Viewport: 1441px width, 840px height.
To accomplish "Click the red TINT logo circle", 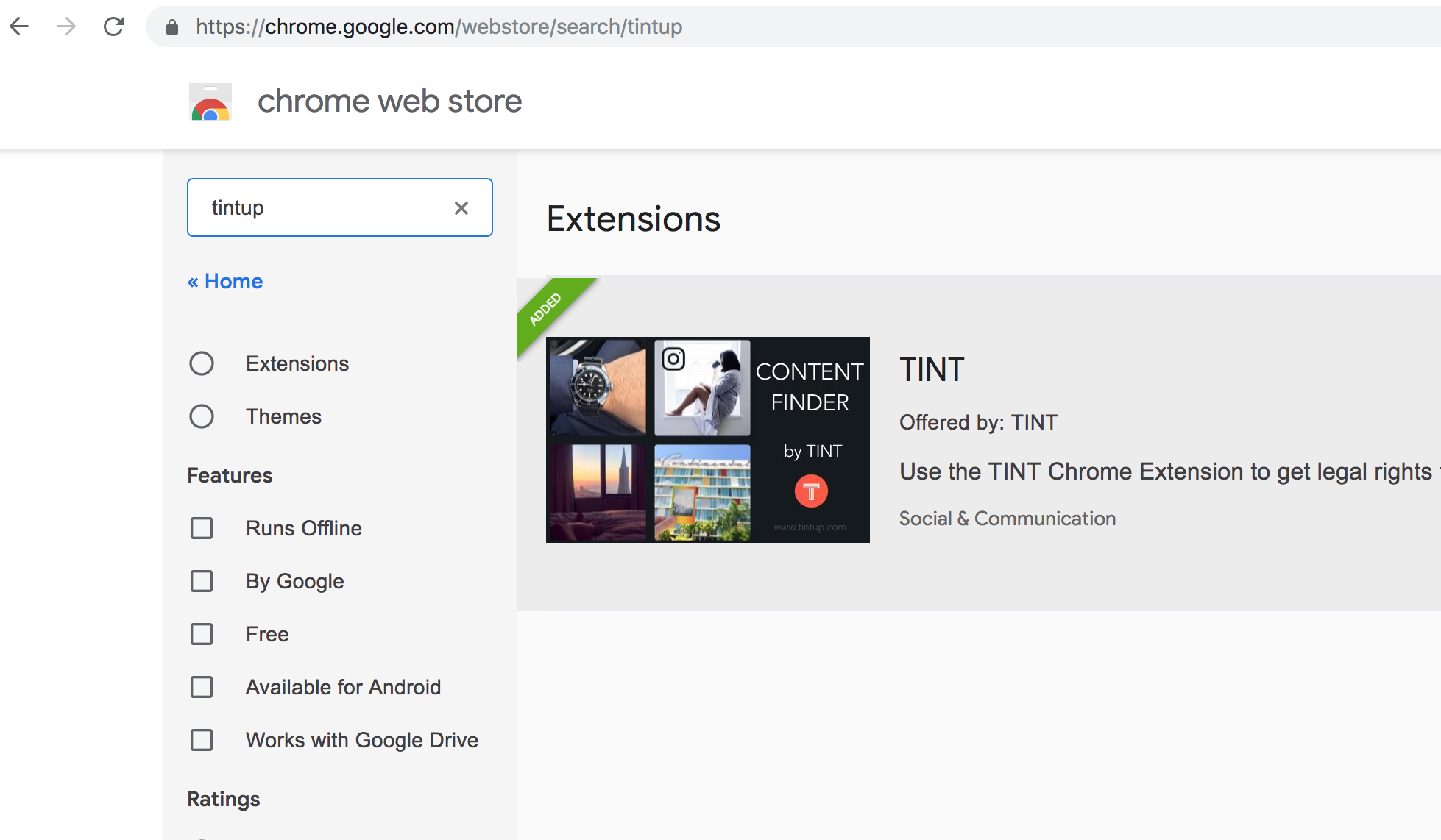I will (x=811, y=491).
